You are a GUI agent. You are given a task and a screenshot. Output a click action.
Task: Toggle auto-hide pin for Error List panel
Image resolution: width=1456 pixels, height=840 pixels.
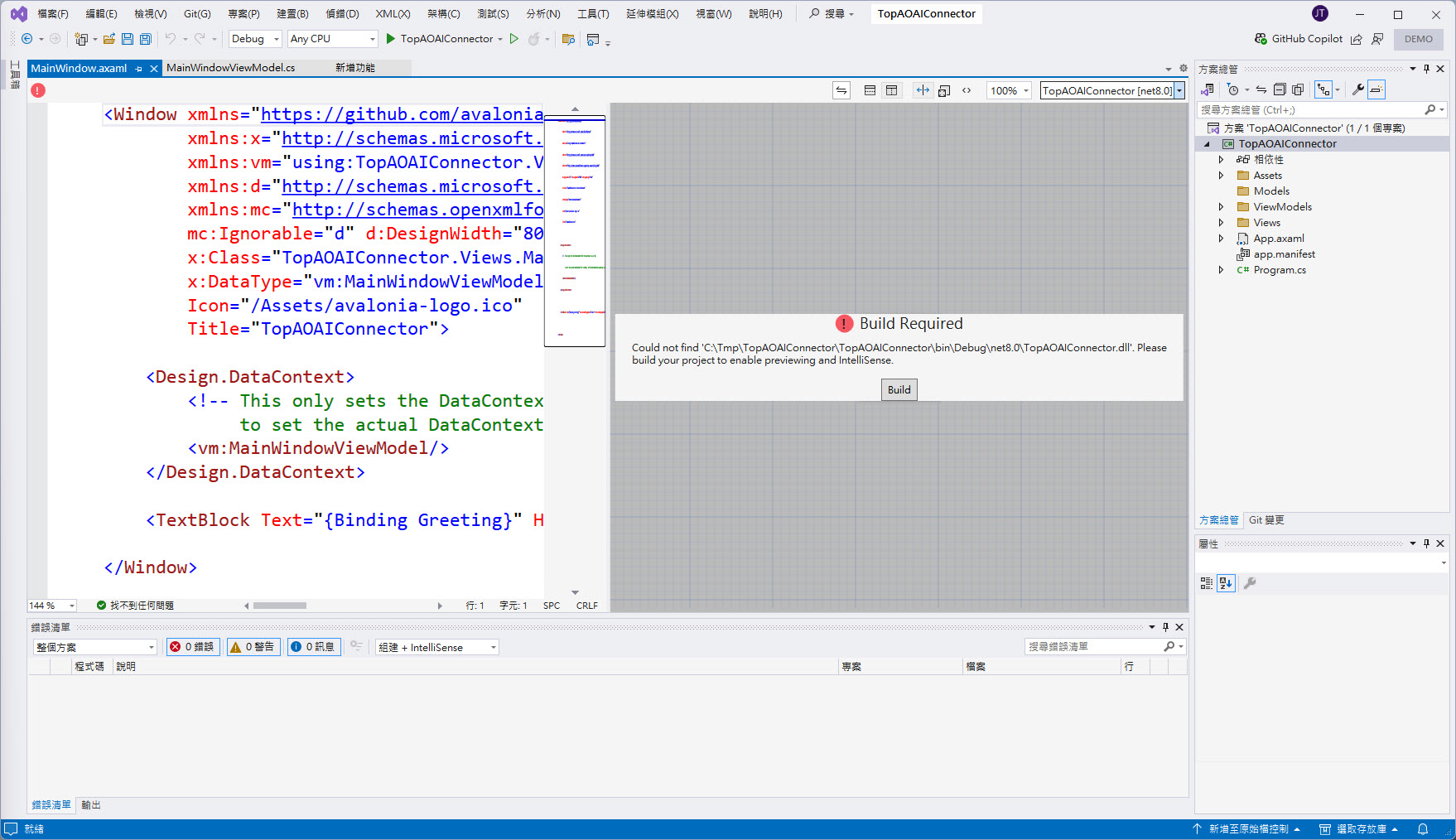(1165, 627)
